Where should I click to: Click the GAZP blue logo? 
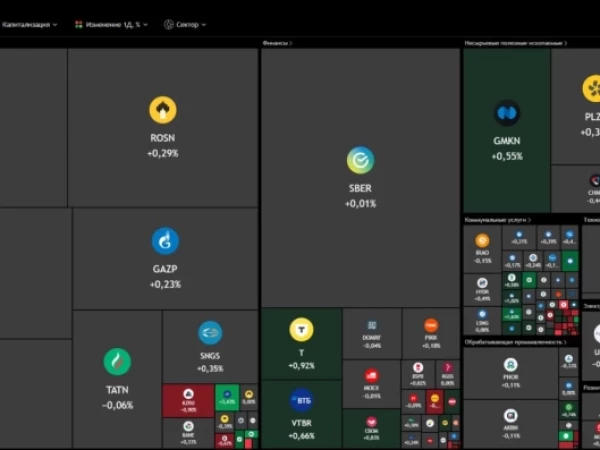click(165, 241)
